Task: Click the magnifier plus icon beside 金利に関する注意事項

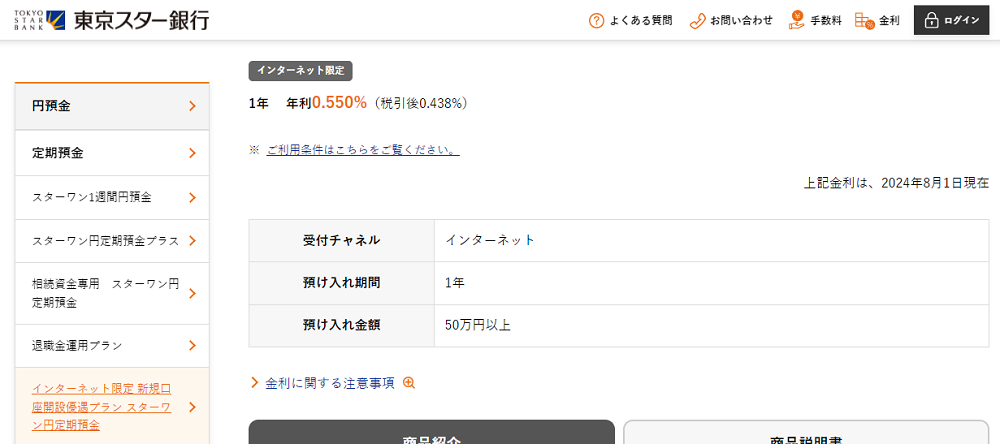Action: pos(409,383)
